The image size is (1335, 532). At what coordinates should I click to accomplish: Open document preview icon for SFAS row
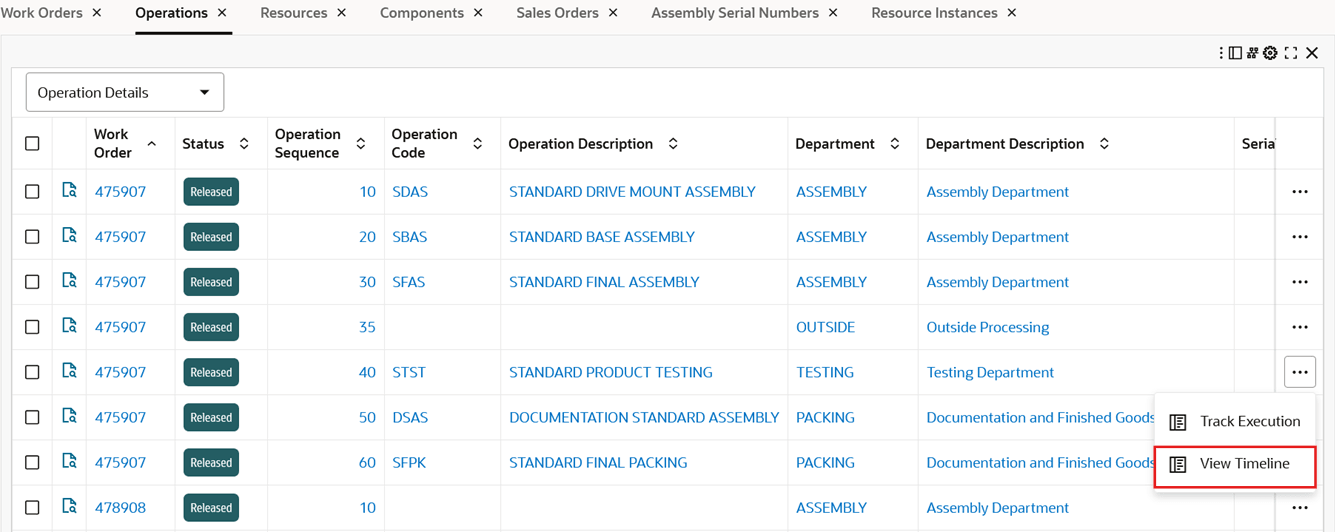coord(69,280)
